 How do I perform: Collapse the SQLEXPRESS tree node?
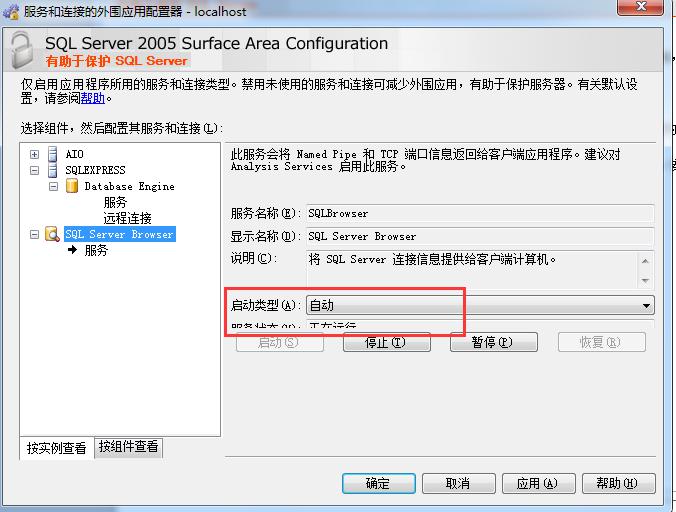click(x=35, y=171)
